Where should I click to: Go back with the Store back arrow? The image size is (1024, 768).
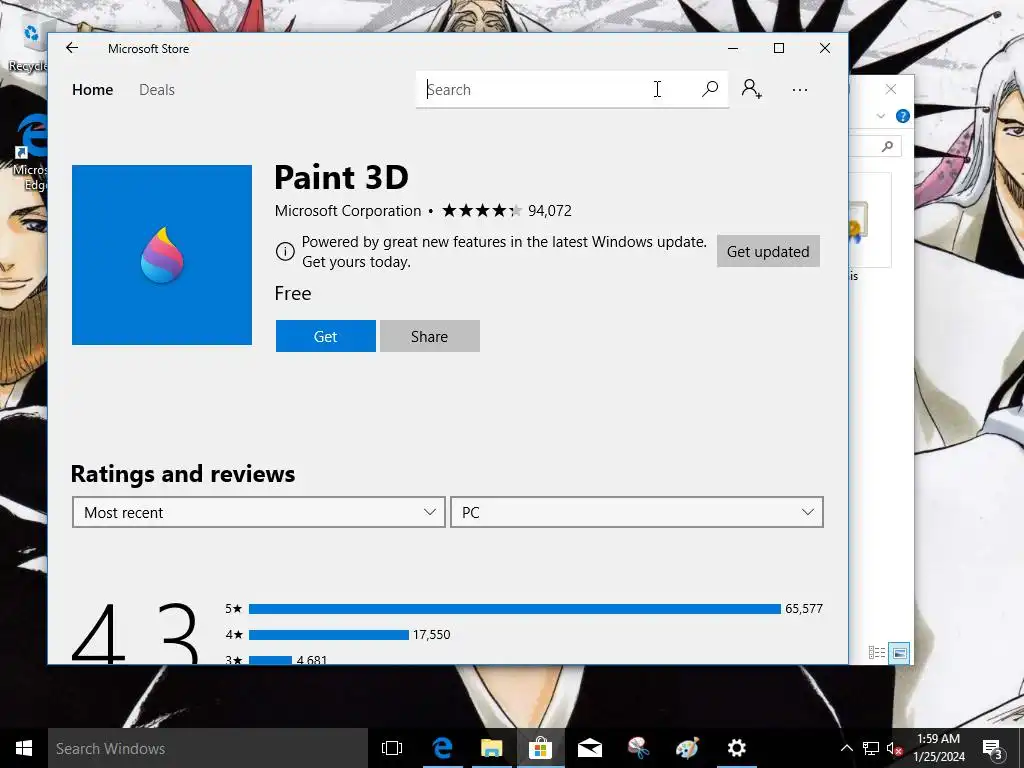tap(72, 48)
